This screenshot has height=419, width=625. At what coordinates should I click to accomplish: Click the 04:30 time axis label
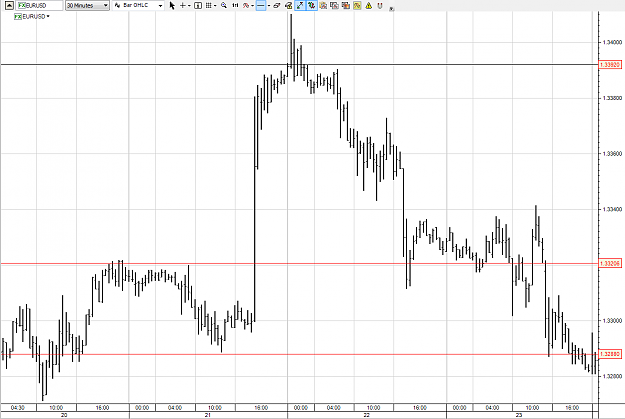click(18, 407)
